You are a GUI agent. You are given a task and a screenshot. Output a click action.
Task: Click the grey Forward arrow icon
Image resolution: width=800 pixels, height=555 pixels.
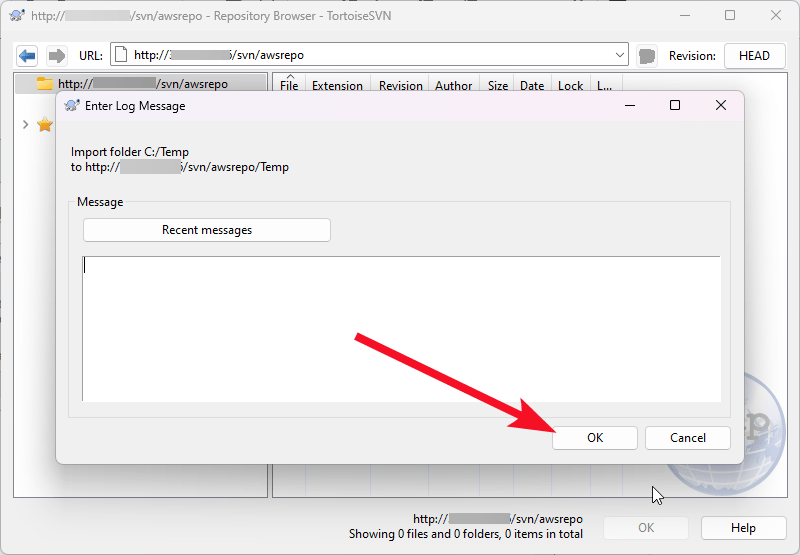click(57, 56)
